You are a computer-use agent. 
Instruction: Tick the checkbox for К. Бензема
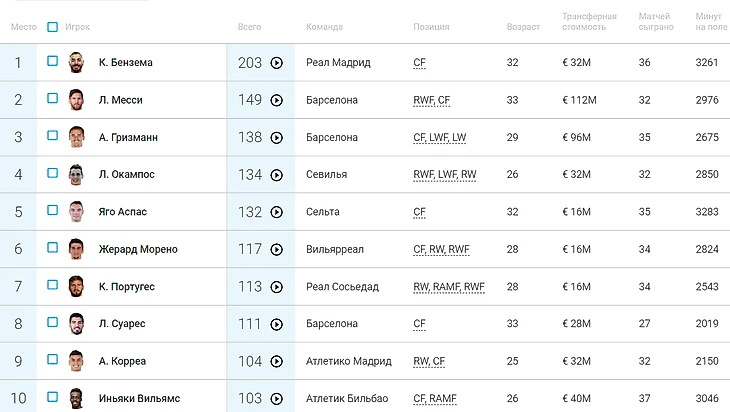tap(52, 61)
